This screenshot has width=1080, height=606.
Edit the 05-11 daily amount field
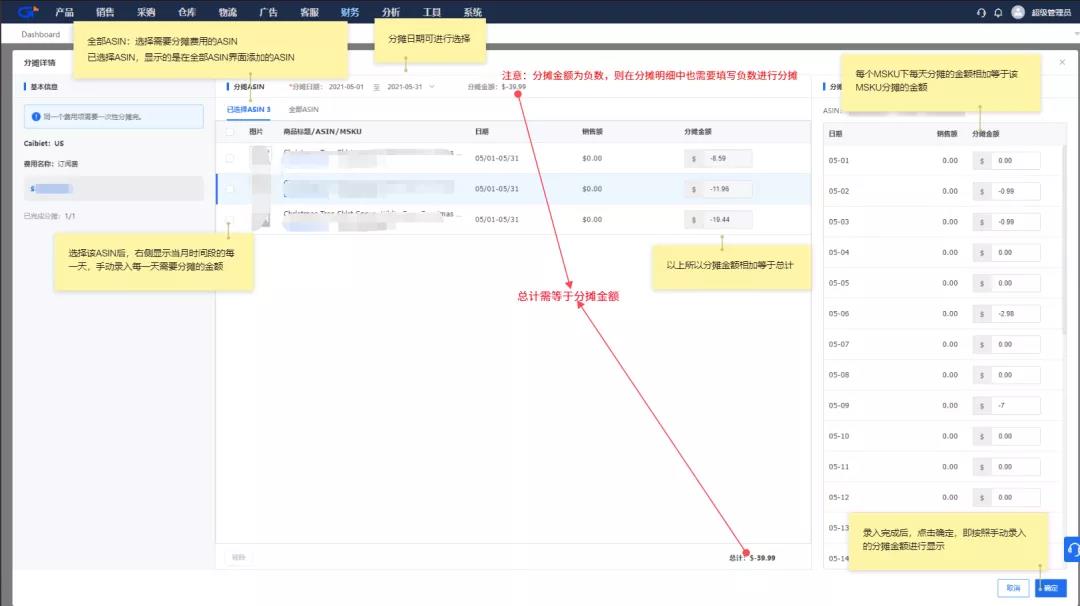coord(1015,467)
